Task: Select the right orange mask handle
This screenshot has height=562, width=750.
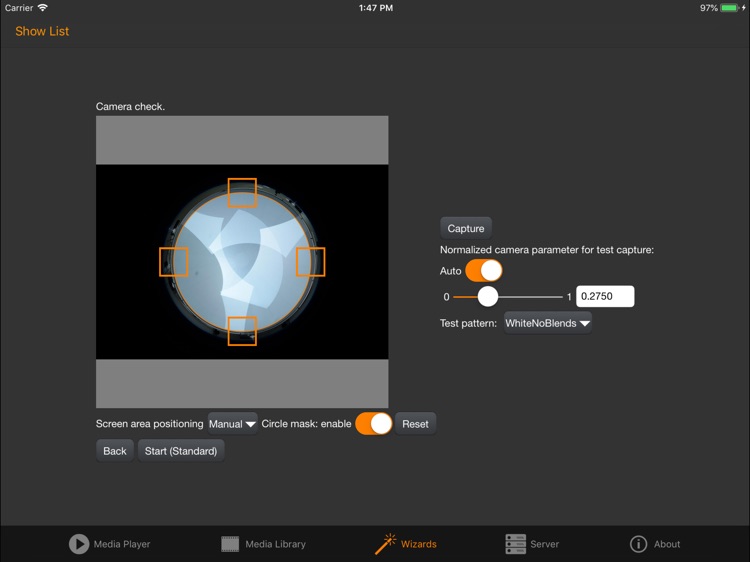Action: [x=311, y=262]
